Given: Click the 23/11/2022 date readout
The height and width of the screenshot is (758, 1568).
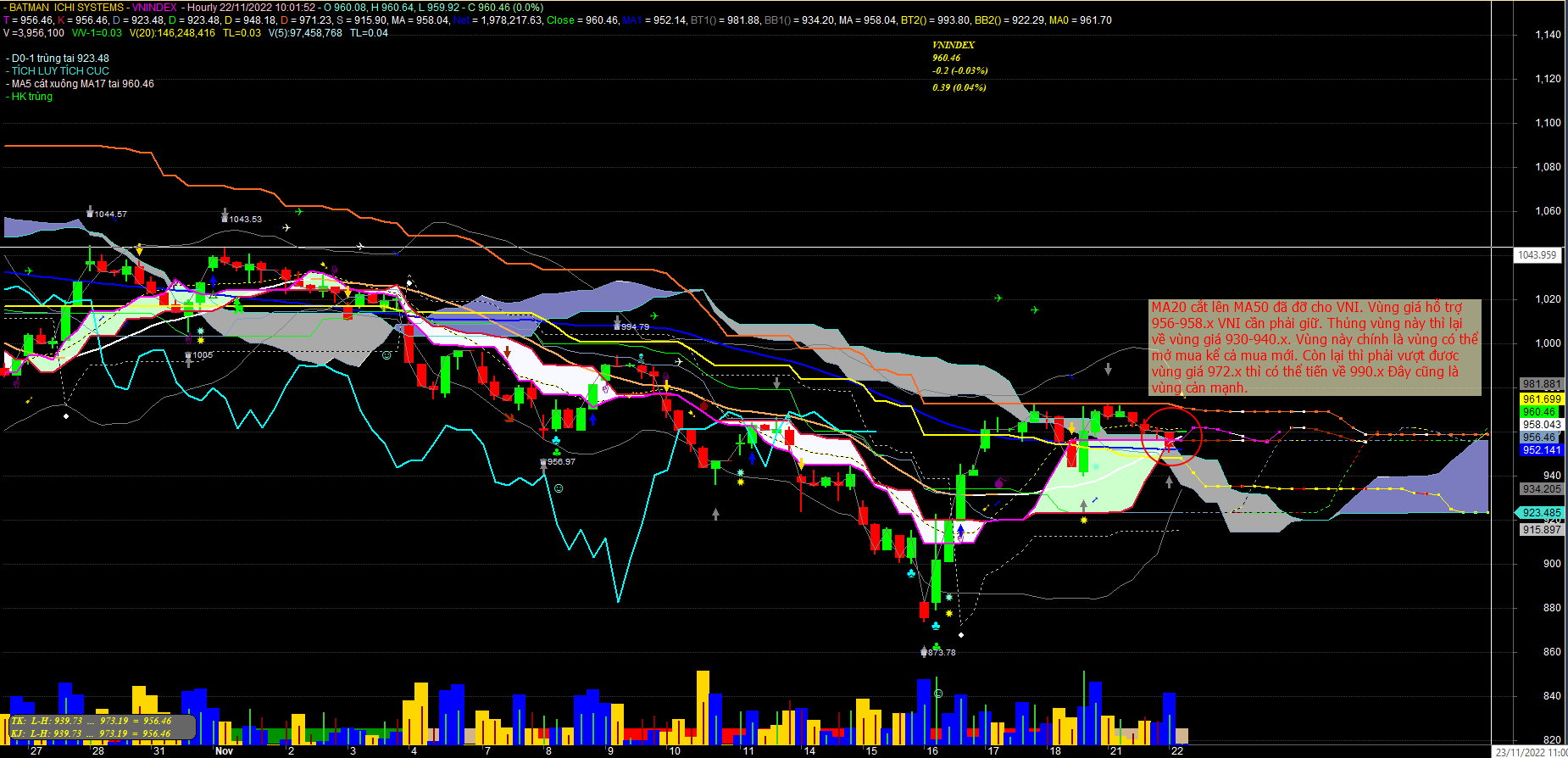Looking at the screenshot, I should click(x=1529, y=752).
